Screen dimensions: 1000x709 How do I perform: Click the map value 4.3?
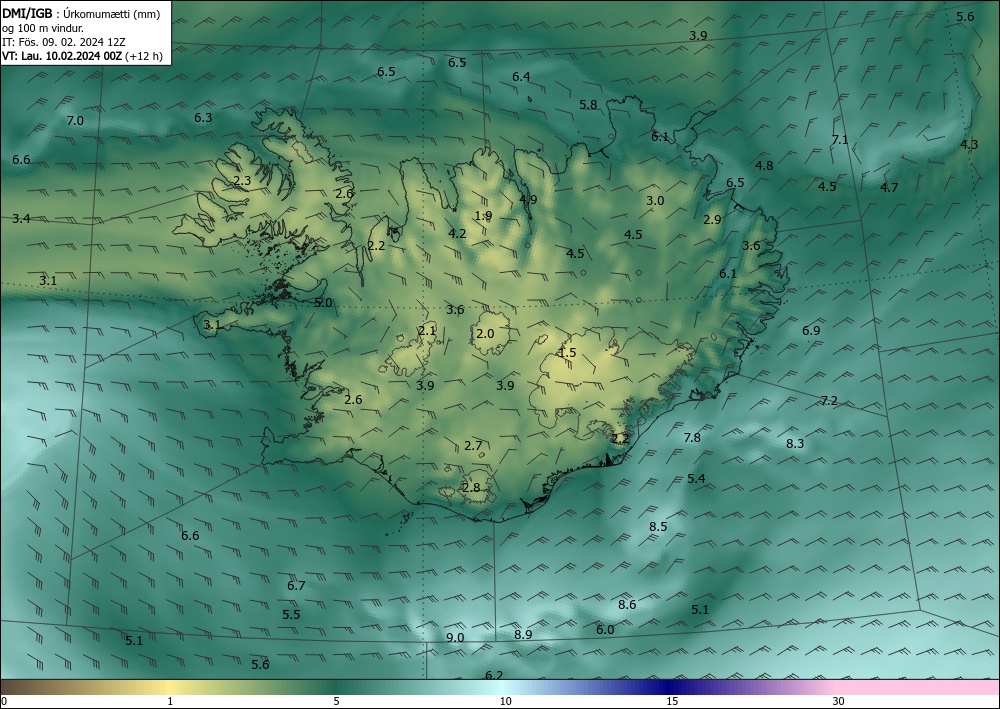coord(969,145)
